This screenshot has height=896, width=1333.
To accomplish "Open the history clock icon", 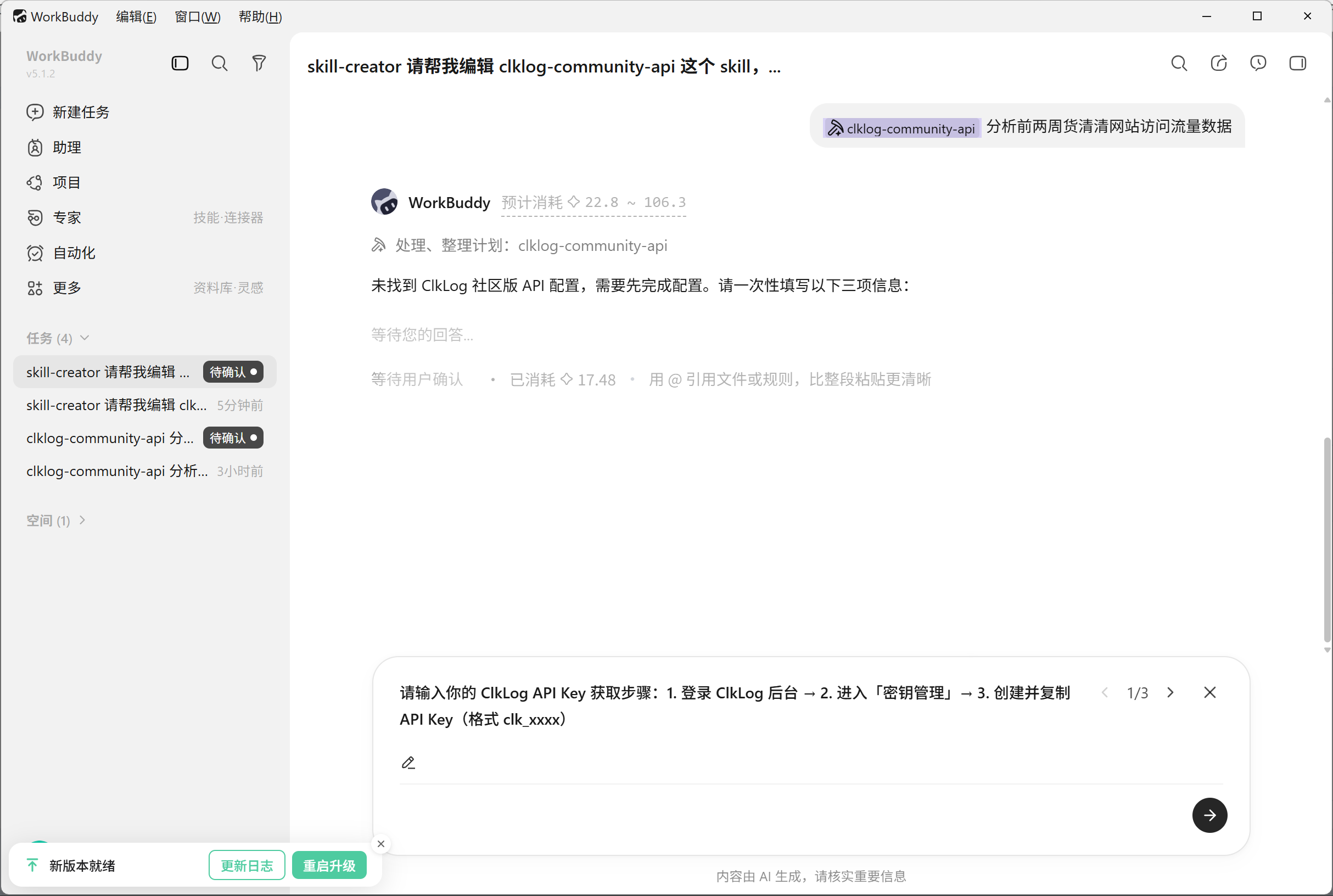I will click(1258, 63).
